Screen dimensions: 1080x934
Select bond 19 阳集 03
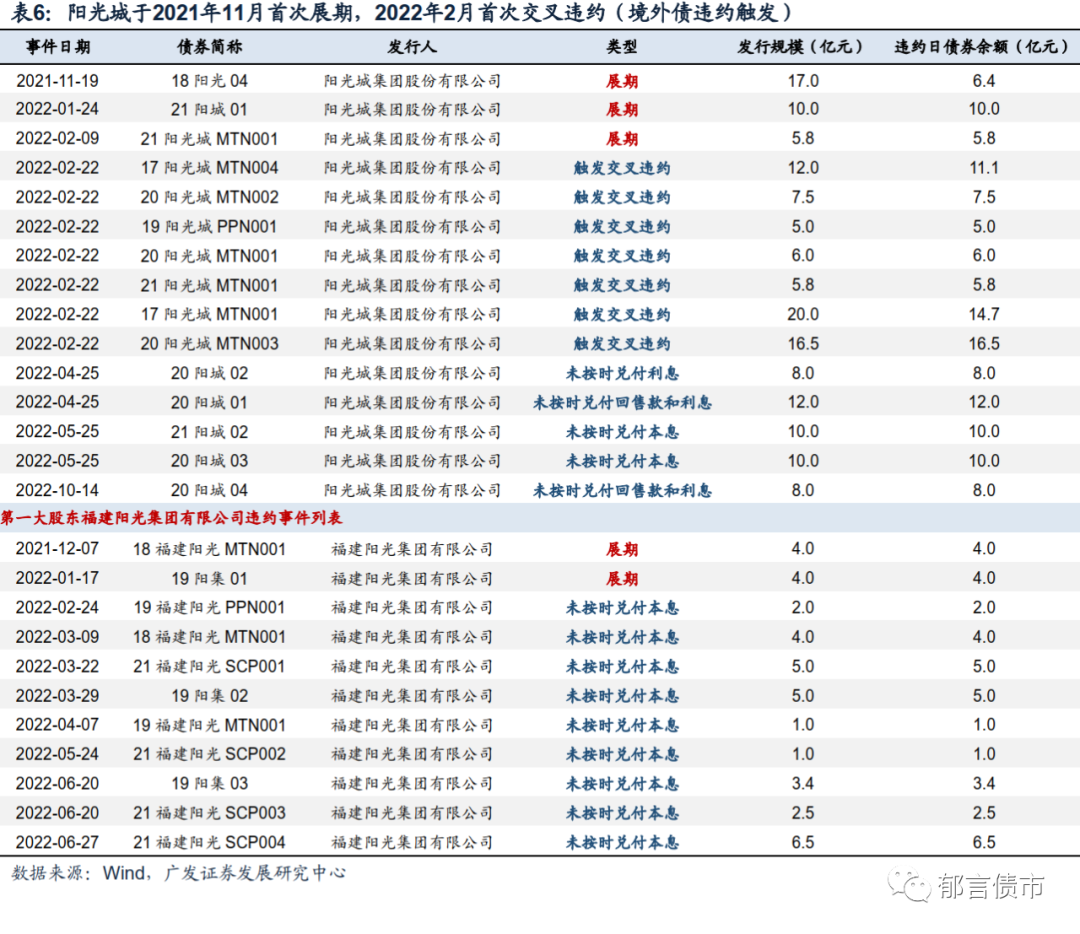click(209, 783)
